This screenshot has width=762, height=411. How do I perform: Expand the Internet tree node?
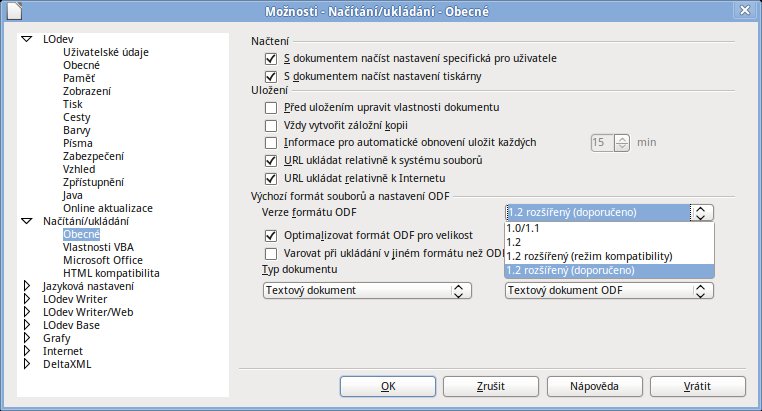pos(27,351)
